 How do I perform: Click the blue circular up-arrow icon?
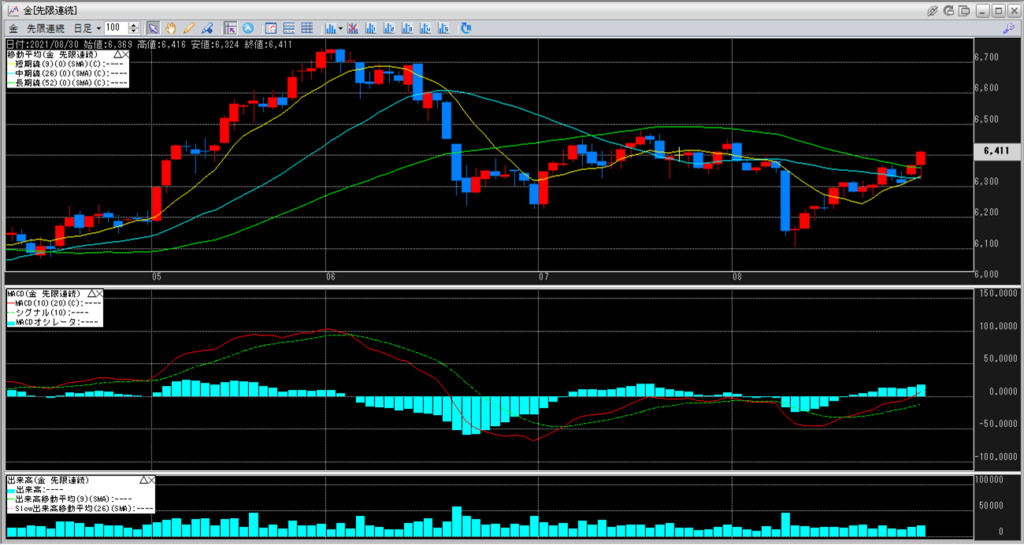coord(247,27)
